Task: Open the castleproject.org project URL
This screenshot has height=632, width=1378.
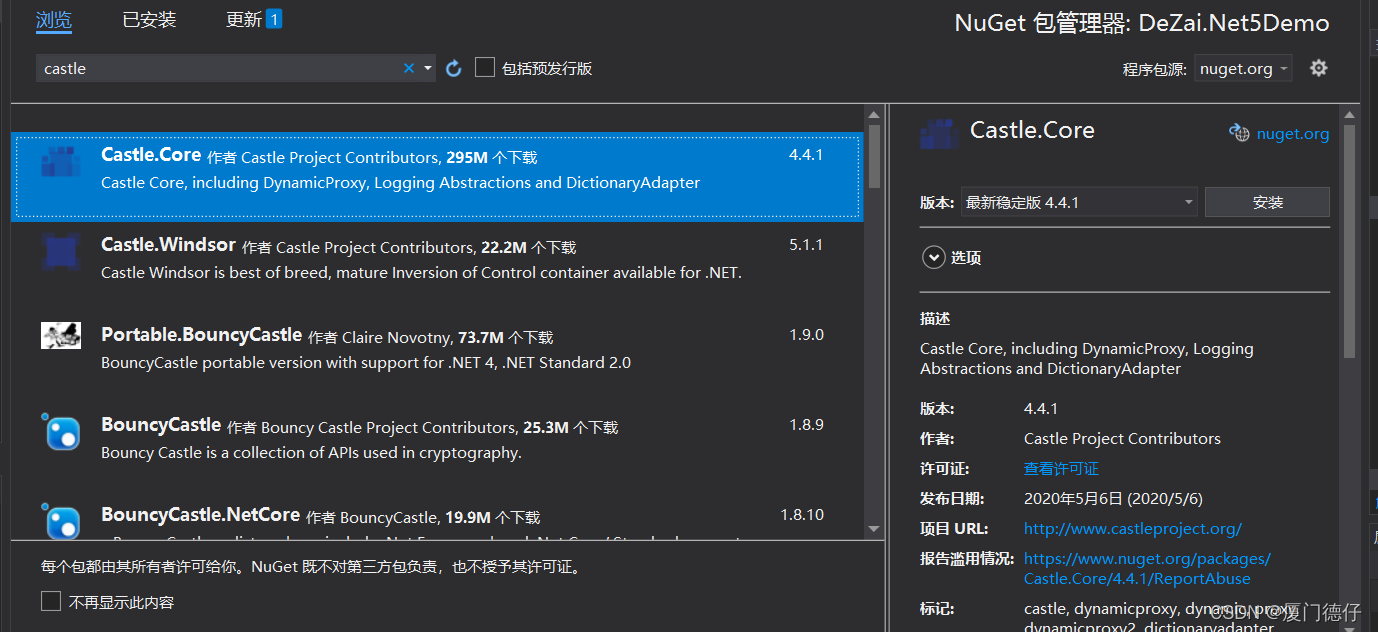Action: pyautogui.click(x=1133, y=528)
